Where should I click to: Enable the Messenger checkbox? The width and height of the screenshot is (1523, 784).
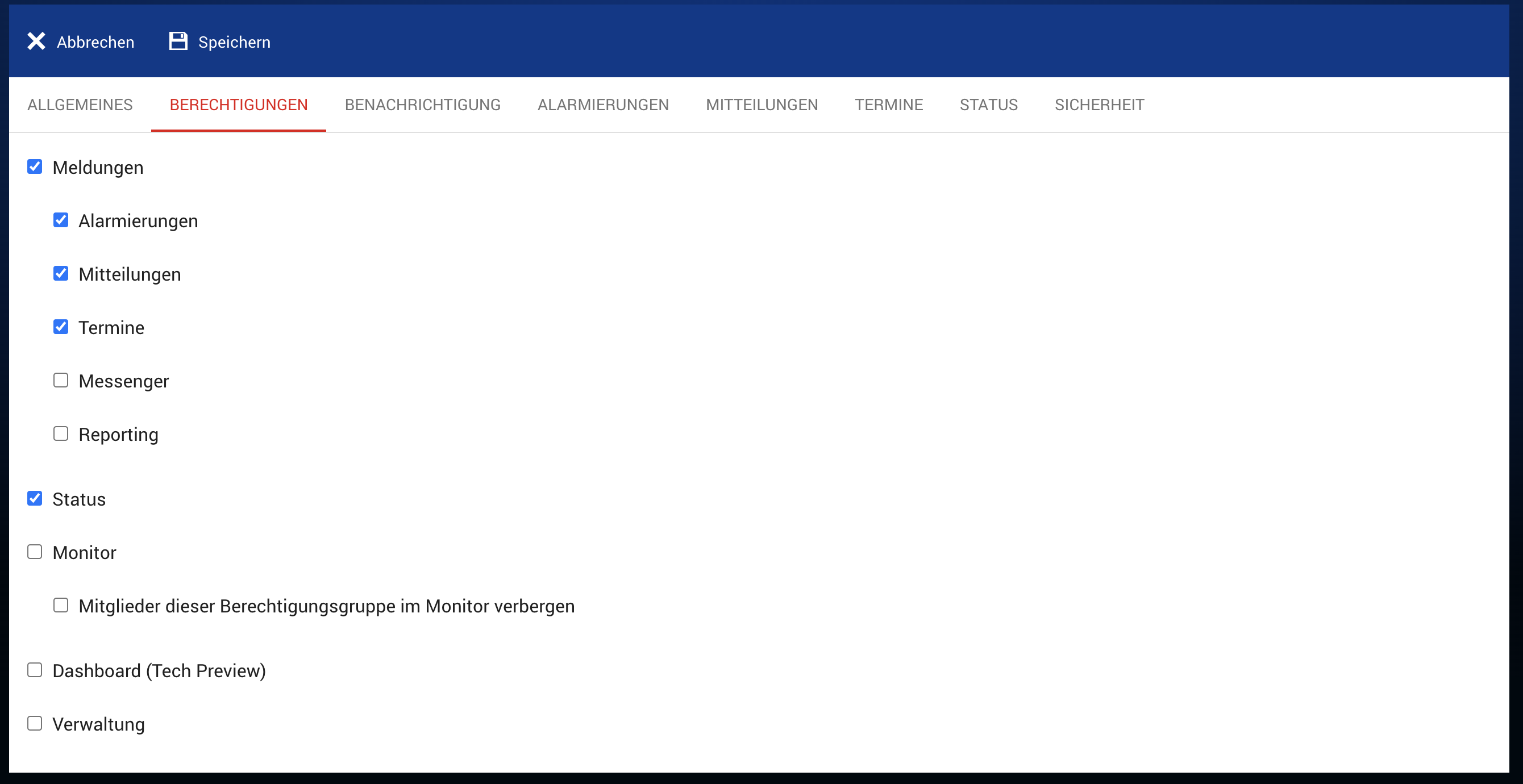point(61,380)
